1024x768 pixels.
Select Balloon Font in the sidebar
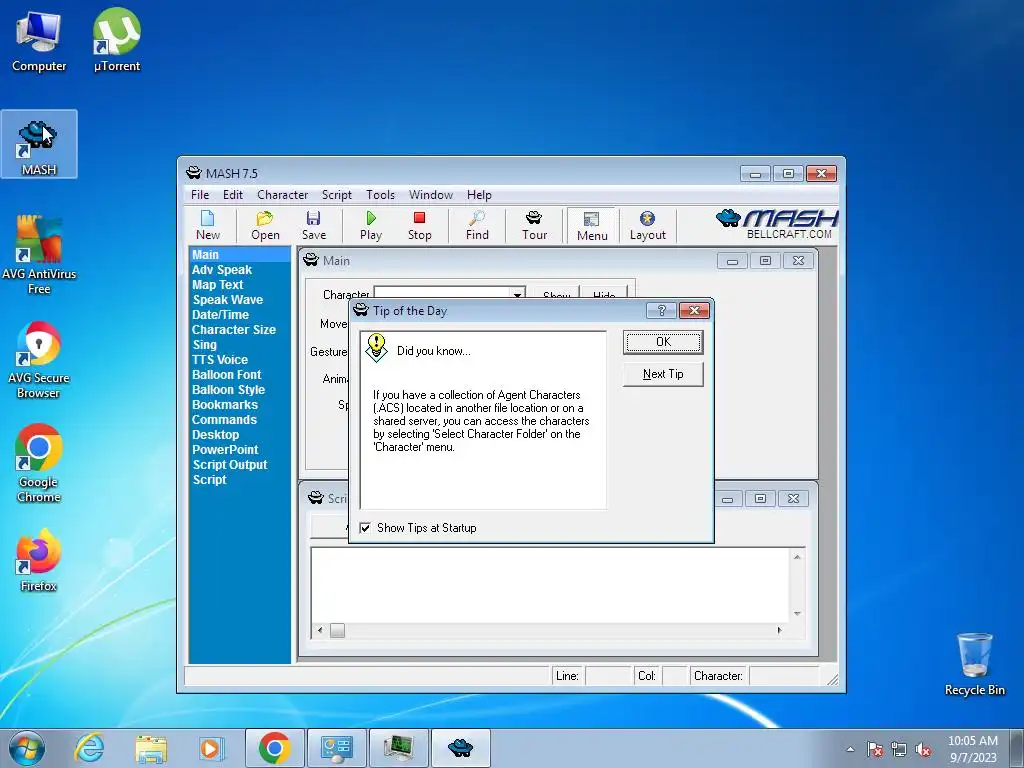[226, 375]
